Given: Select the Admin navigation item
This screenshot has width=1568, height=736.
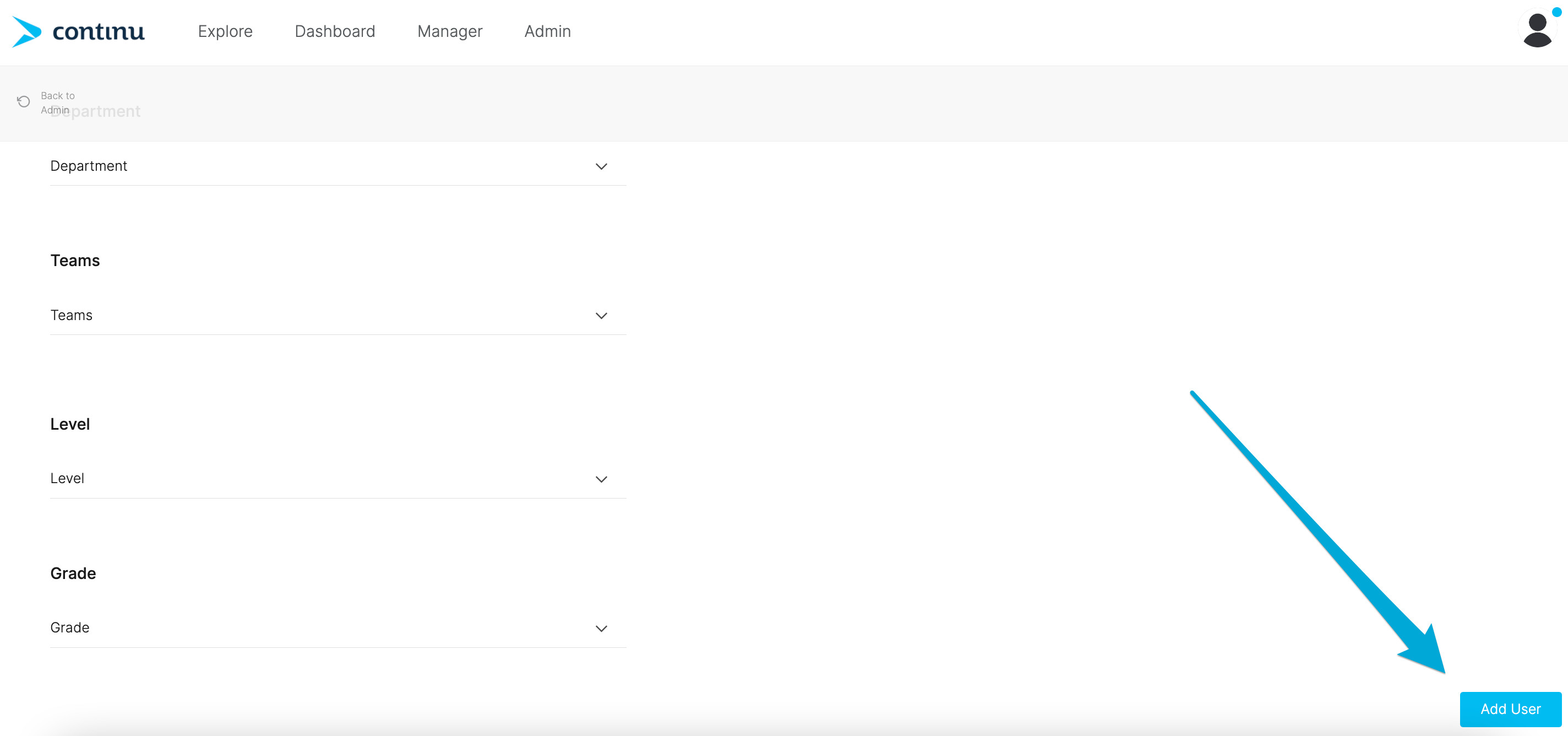Looking at the screenshot, I should [x=548, y=32].
